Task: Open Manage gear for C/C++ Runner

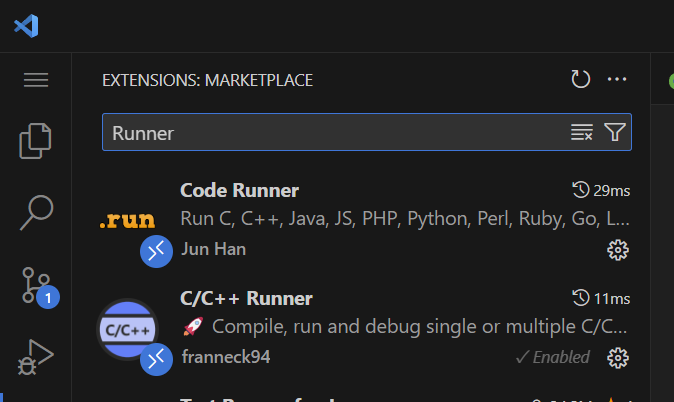Action: tap(618, 358)
